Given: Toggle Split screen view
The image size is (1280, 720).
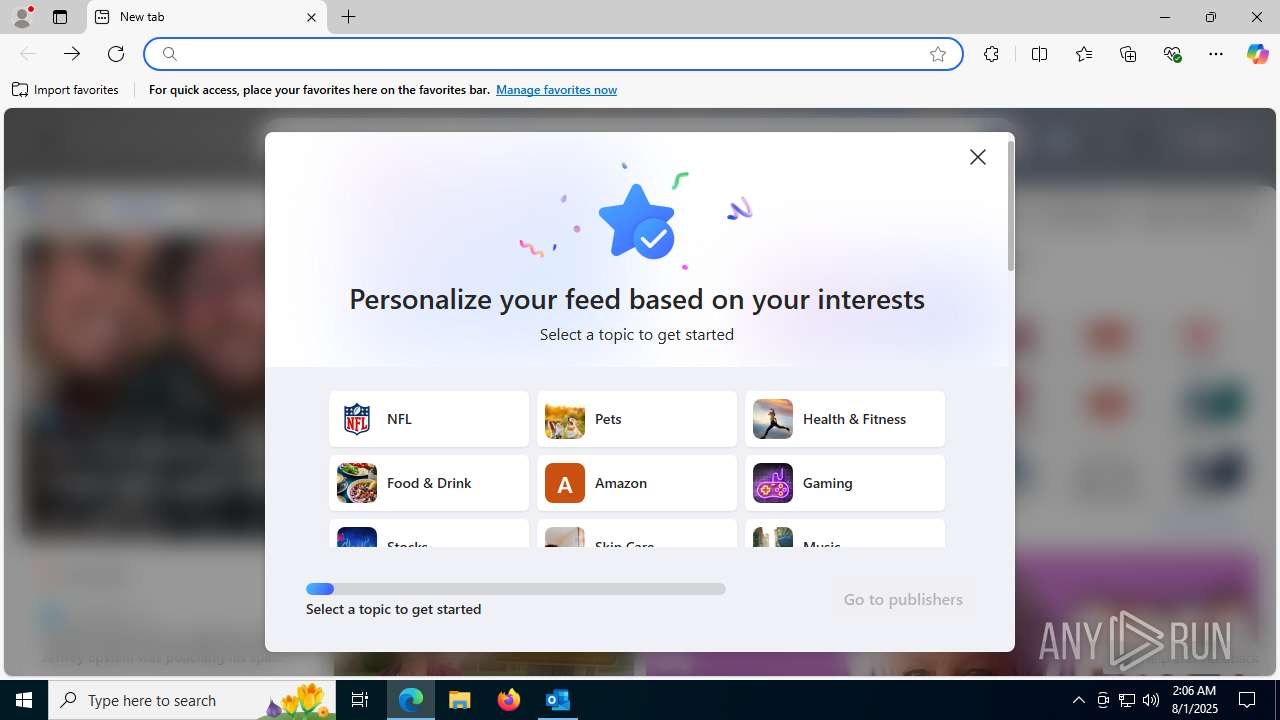Looking at the screenshot, I should [1039, 54].
